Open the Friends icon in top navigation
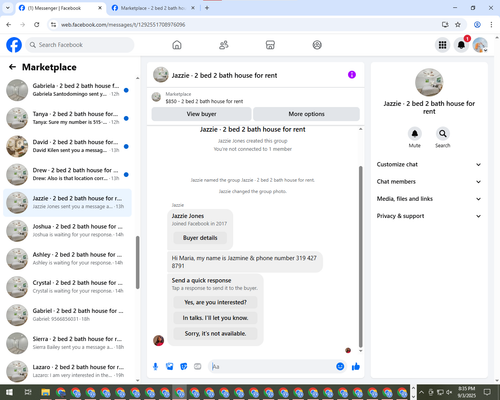 point(224,45)
